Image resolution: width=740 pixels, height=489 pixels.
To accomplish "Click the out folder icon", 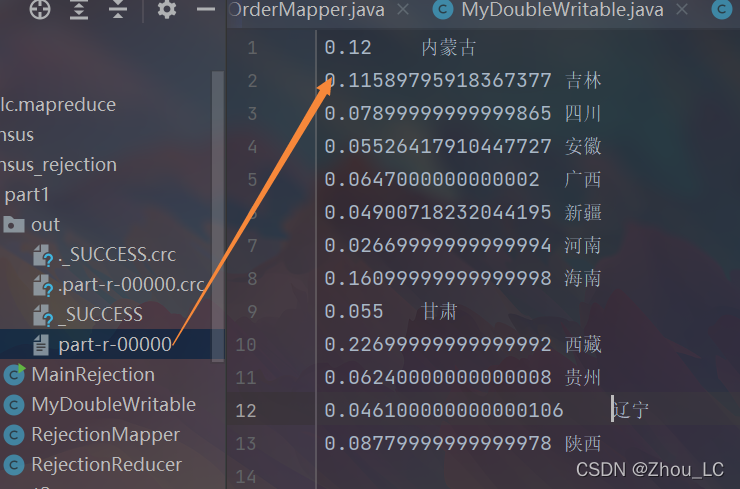I will pyautogui.click(x=14, y=225).
